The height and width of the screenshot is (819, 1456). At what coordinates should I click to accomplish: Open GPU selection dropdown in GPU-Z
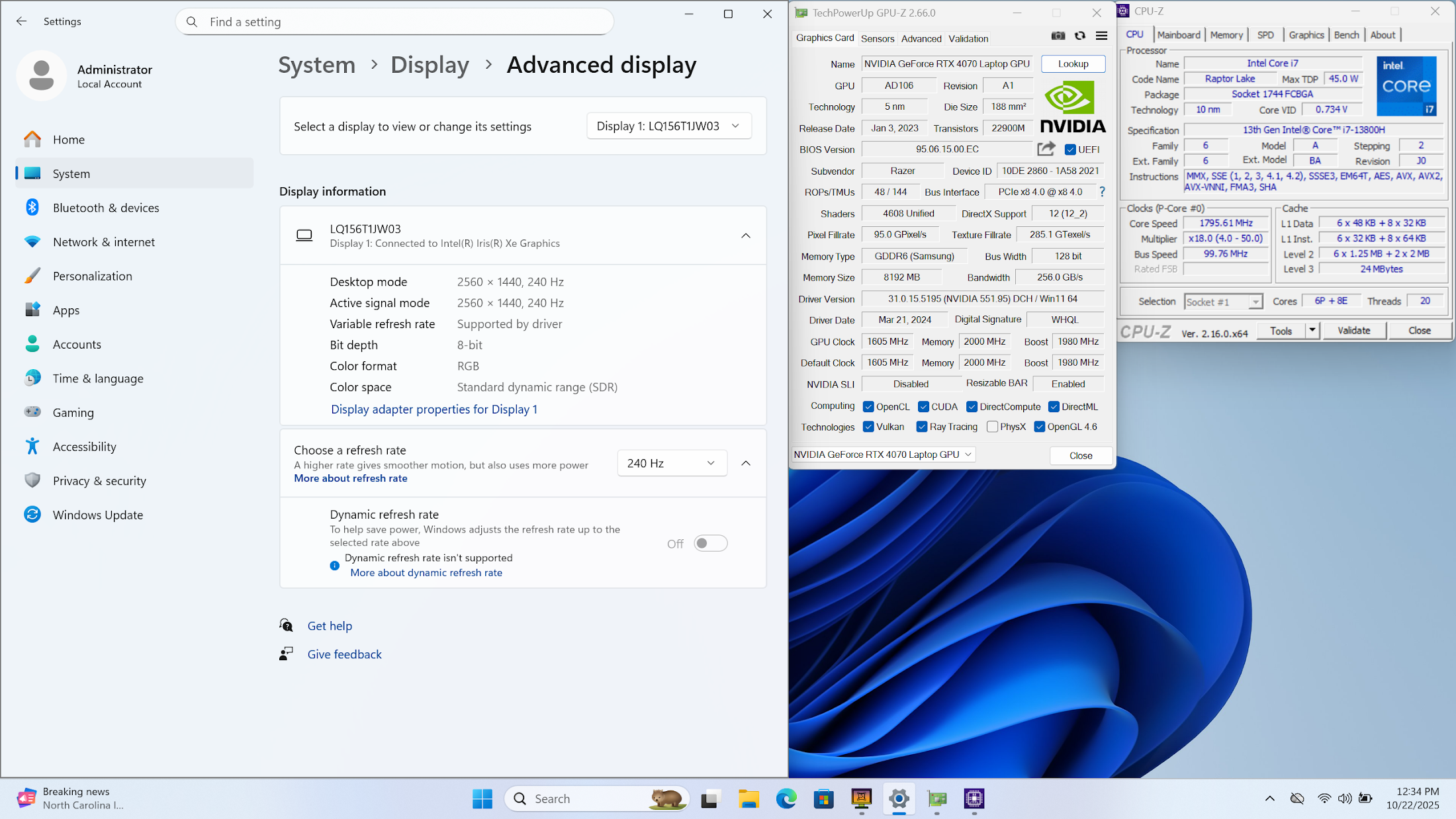884,454
